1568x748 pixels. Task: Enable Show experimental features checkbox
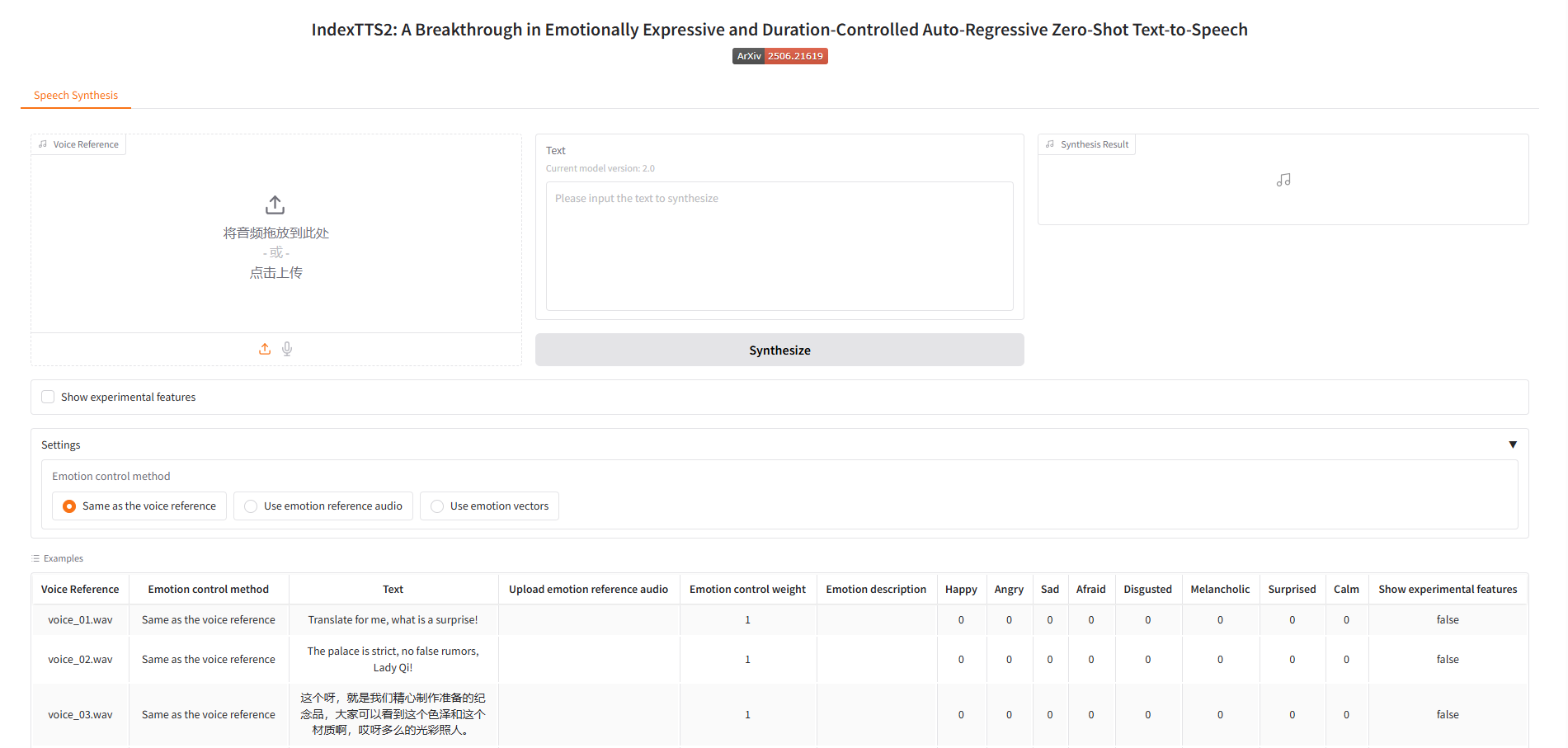click(49, 397)
